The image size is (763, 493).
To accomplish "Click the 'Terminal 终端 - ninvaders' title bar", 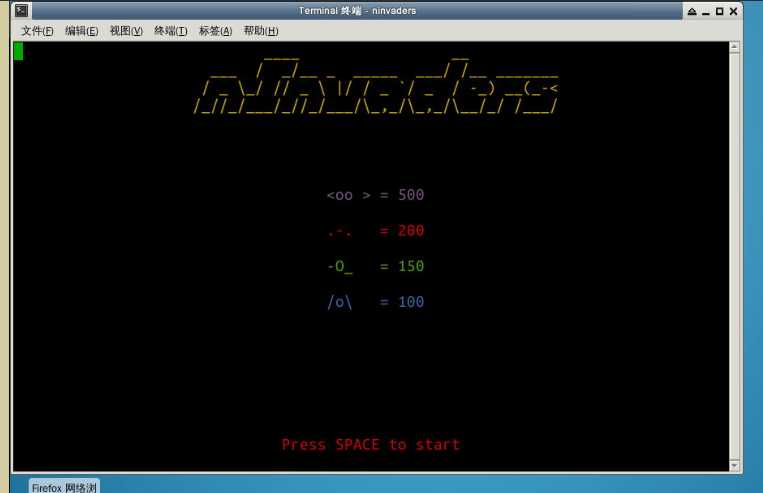I will click(x=357, y=11).
